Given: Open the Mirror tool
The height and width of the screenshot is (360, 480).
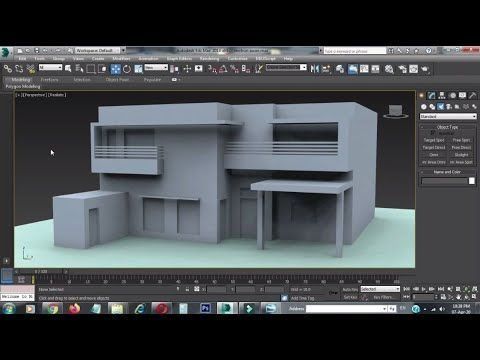Looking at the screenshot, I should point(314,69).
